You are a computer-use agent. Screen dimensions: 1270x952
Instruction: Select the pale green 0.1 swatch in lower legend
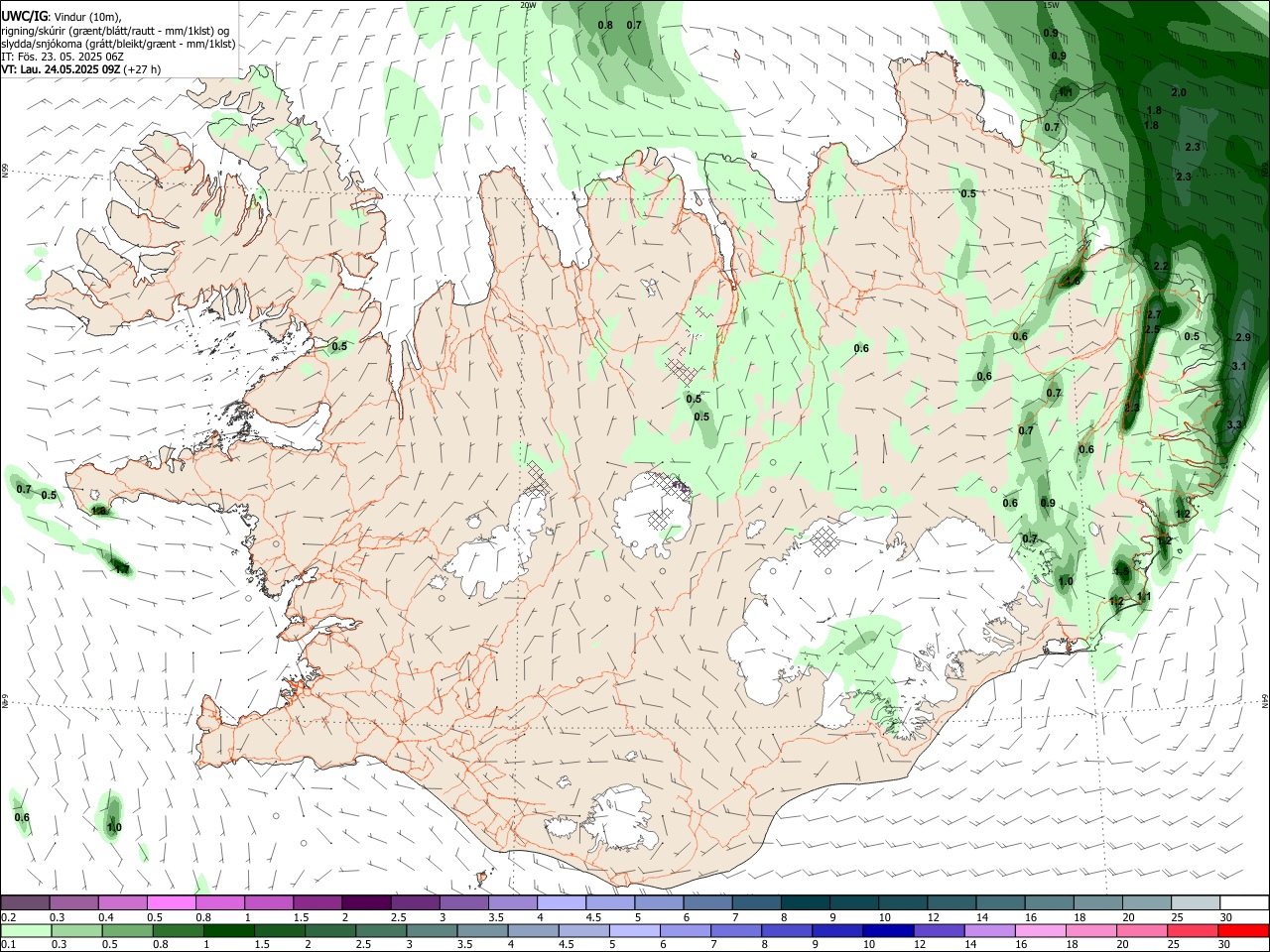pos(25,930)
